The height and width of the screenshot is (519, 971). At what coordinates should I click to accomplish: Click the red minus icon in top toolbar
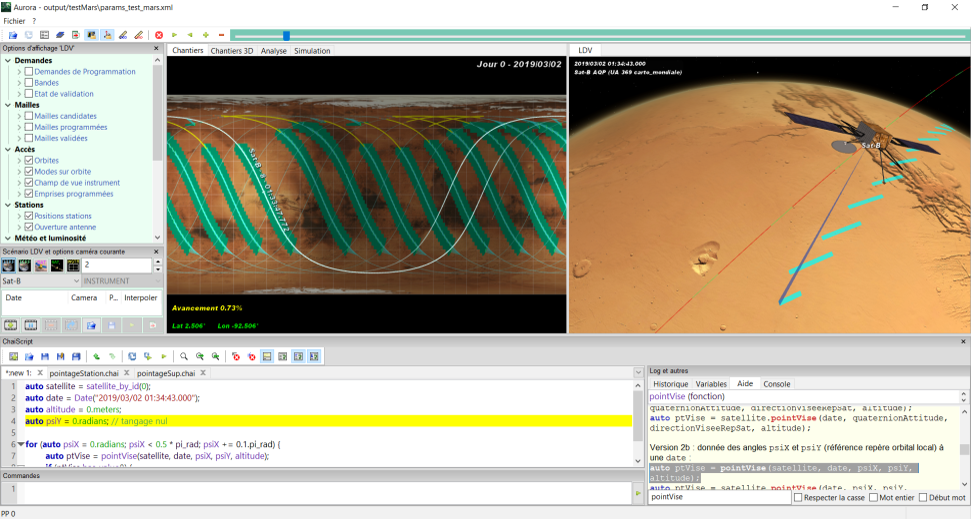(221, 35)
